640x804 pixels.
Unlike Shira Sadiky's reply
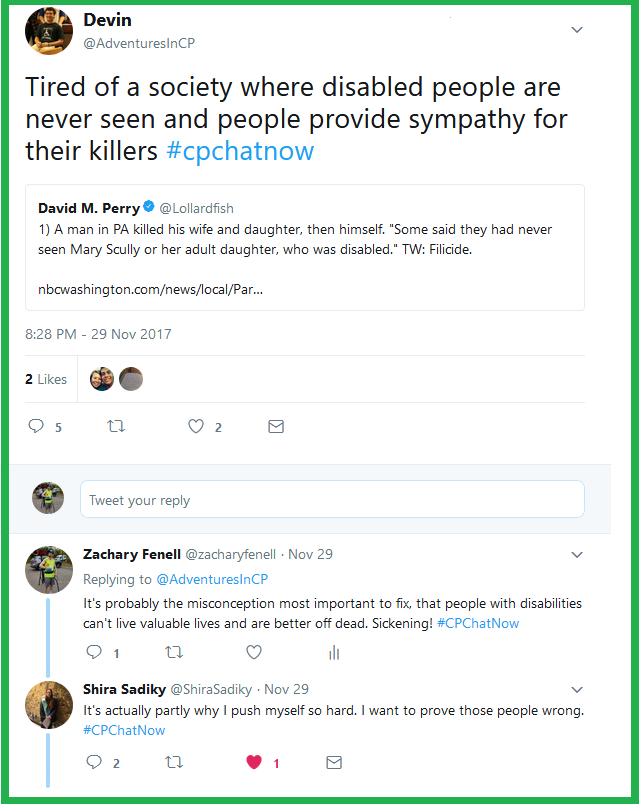(x=254, y=762)
